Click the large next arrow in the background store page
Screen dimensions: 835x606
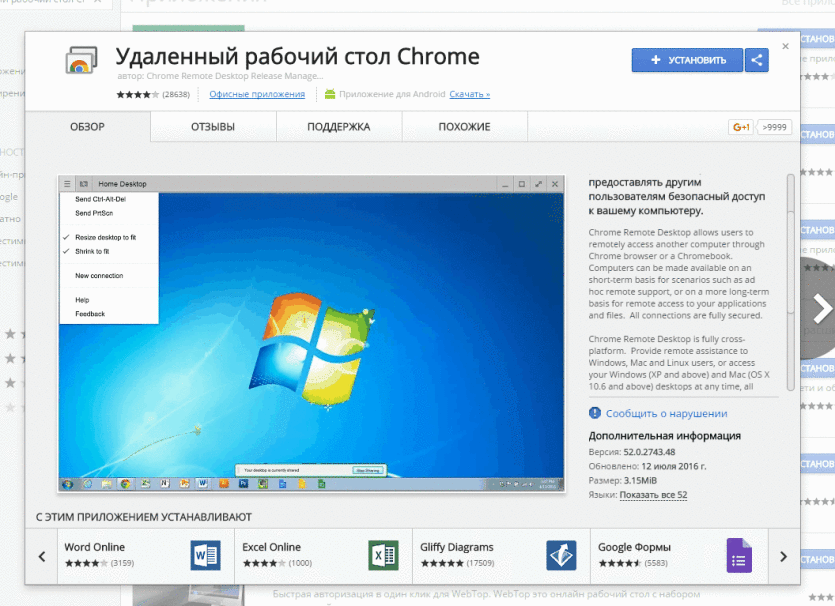click(x=820, y=309)
